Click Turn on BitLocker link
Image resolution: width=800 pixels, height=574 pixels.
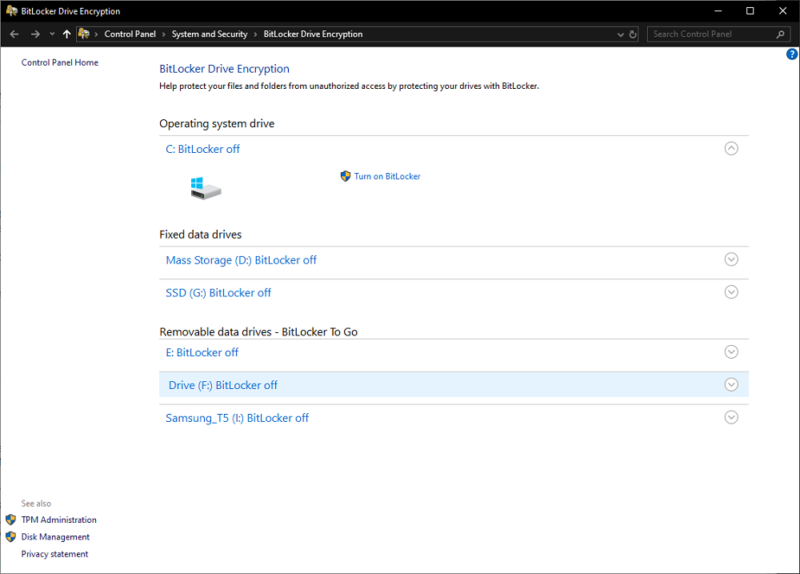pos(387,176)
